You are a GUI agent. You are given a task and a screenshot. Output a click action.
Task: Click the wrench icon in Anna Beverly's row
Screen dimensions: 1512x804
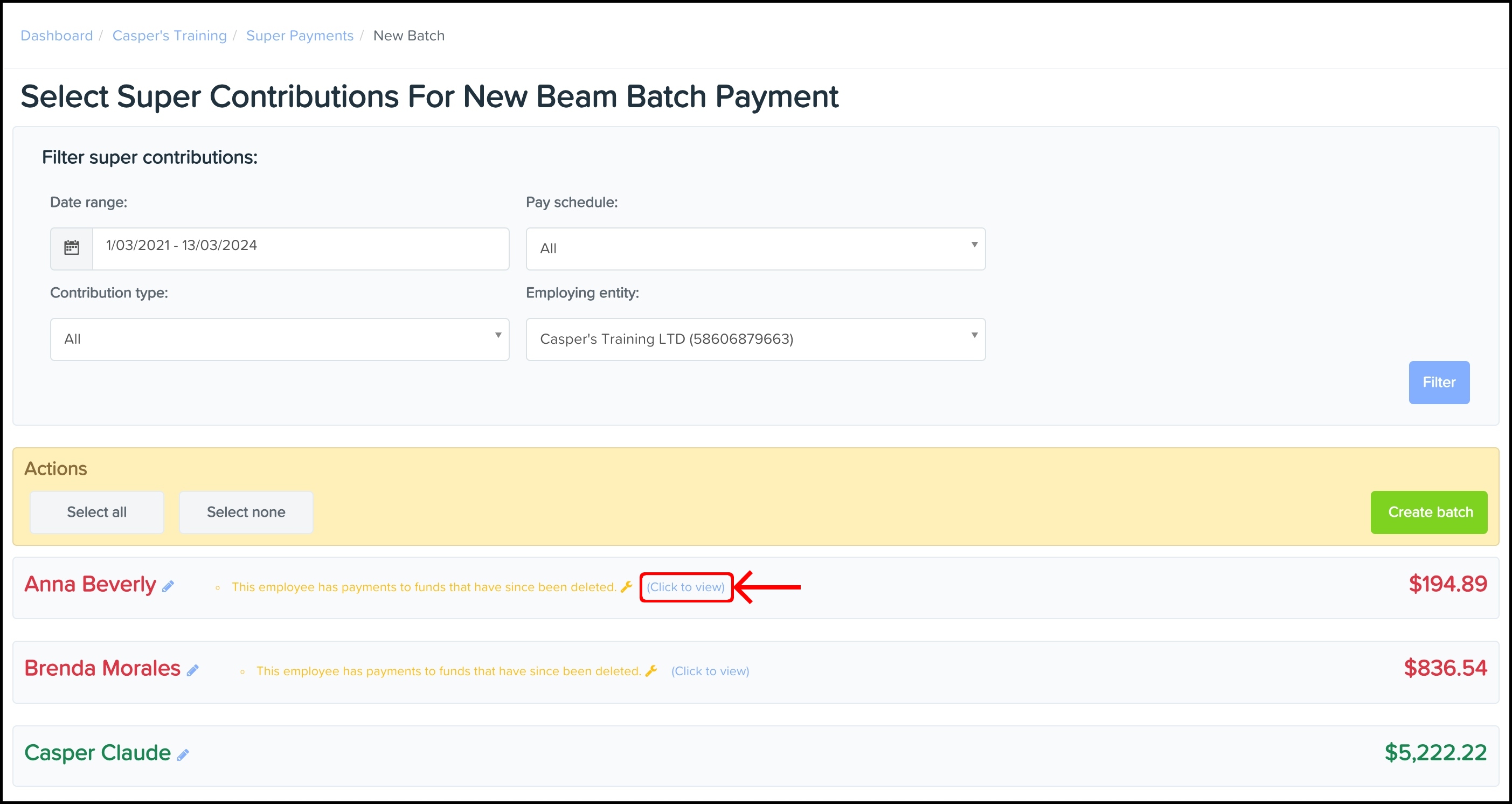pos(626,586)
